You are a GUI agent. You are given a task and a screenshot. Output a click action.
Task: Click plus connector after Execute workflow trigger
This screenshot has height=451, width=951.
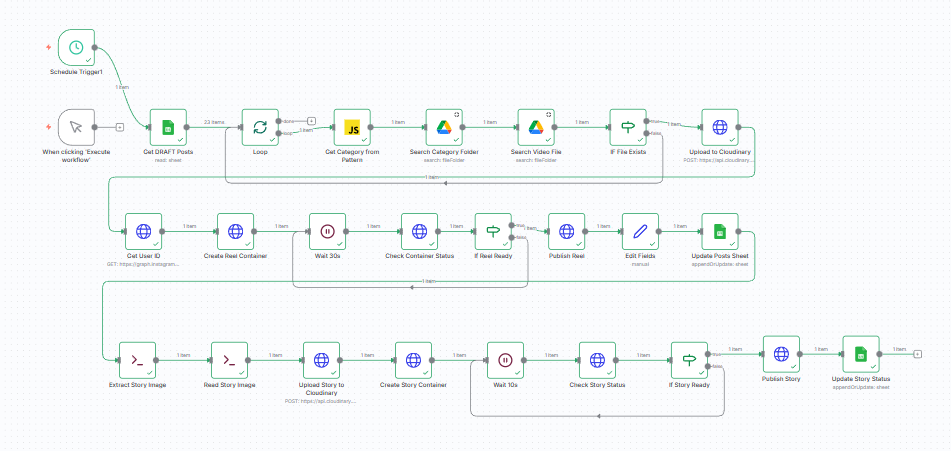point(120,127)
